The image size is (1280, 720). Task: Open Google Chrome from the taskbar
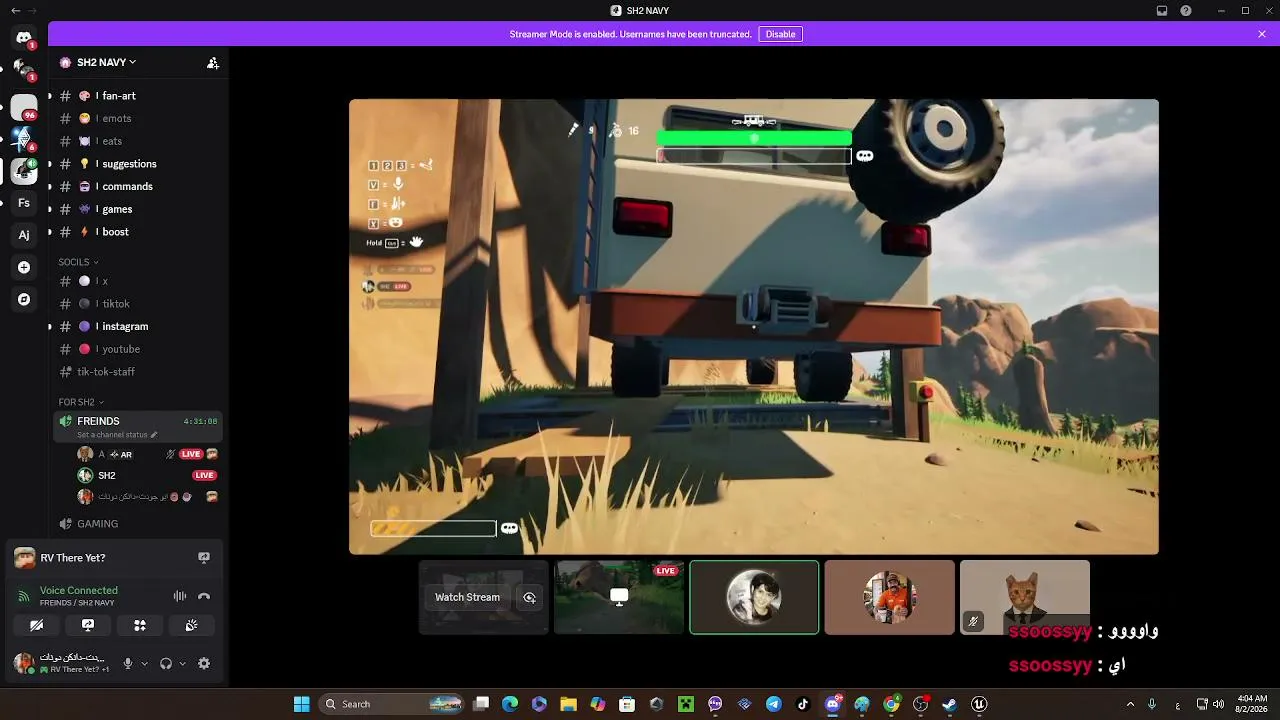(x=891, y=704)
